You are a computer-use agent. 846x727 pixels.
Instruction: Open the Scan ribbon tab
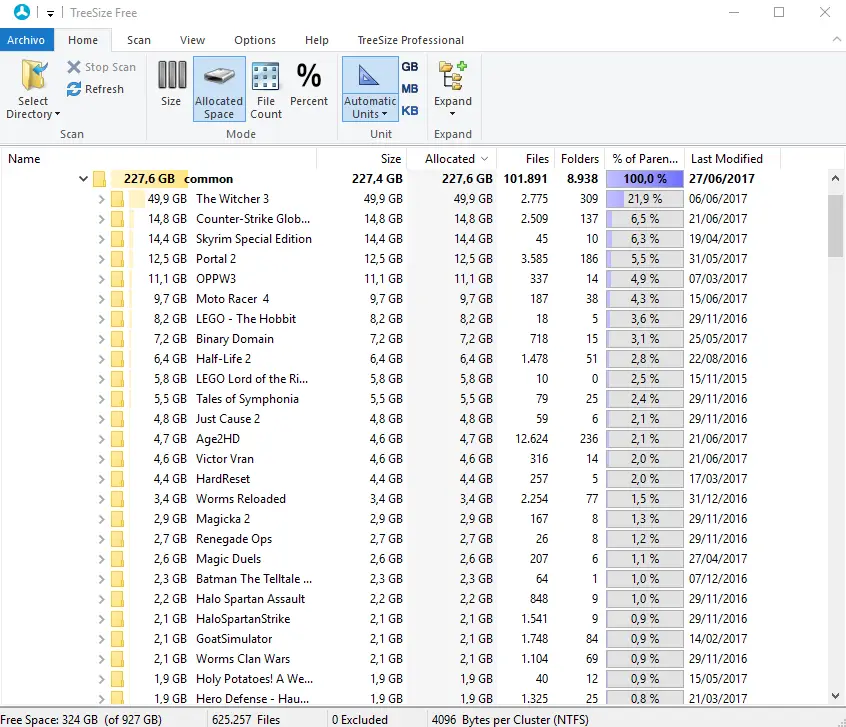139,40
